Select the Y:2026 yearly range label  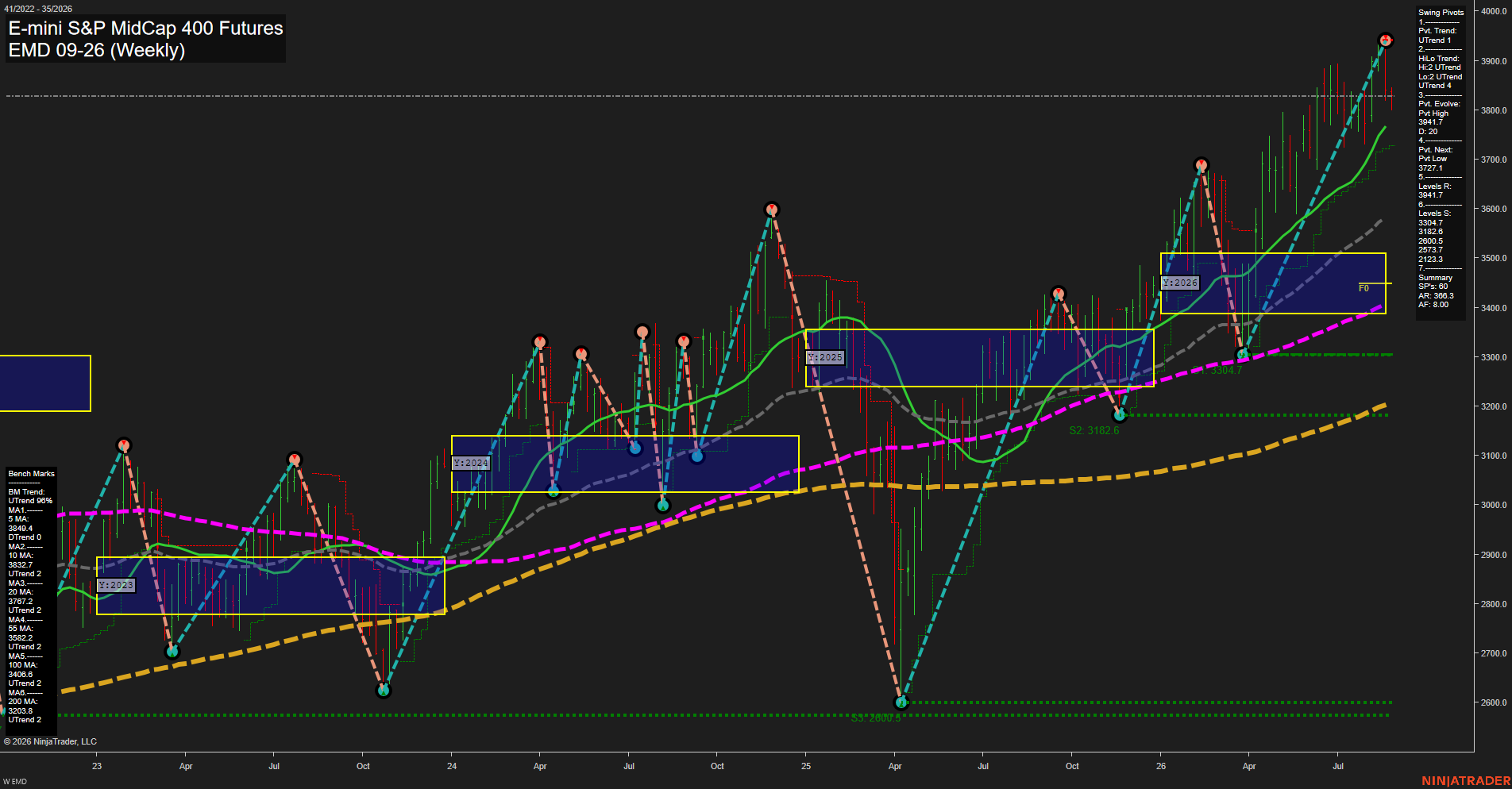[1180, 283]
